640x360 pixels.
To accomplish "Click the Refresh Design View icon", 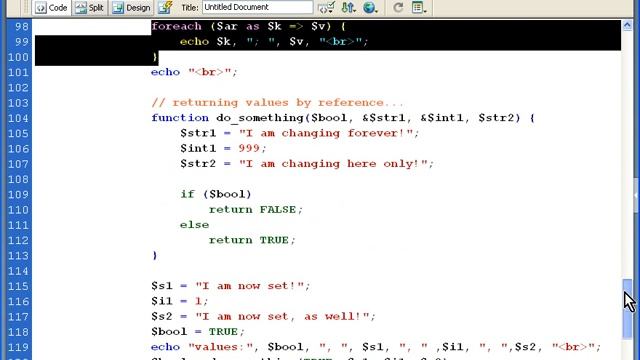I will coord(398,7).
